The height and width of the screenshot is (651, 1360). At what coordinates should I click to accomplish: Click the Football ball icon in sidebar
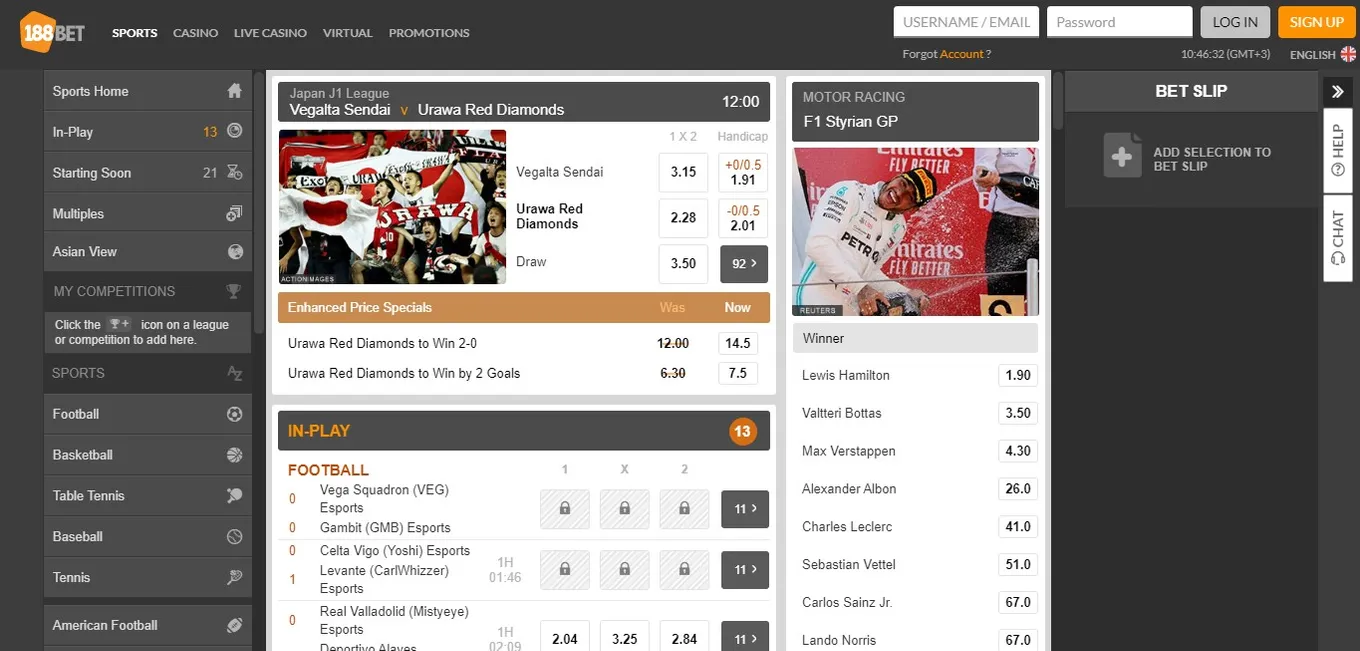coord(235,413)
